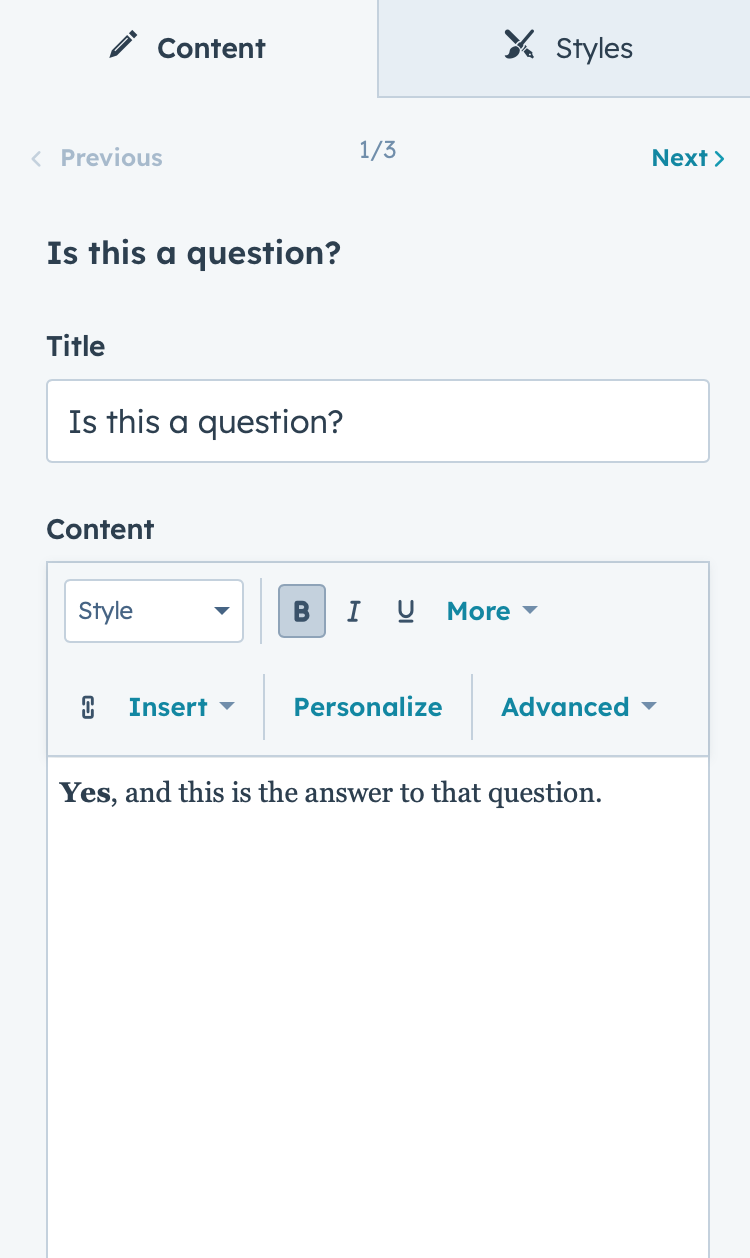Click the Personalize button

point(368,707)
